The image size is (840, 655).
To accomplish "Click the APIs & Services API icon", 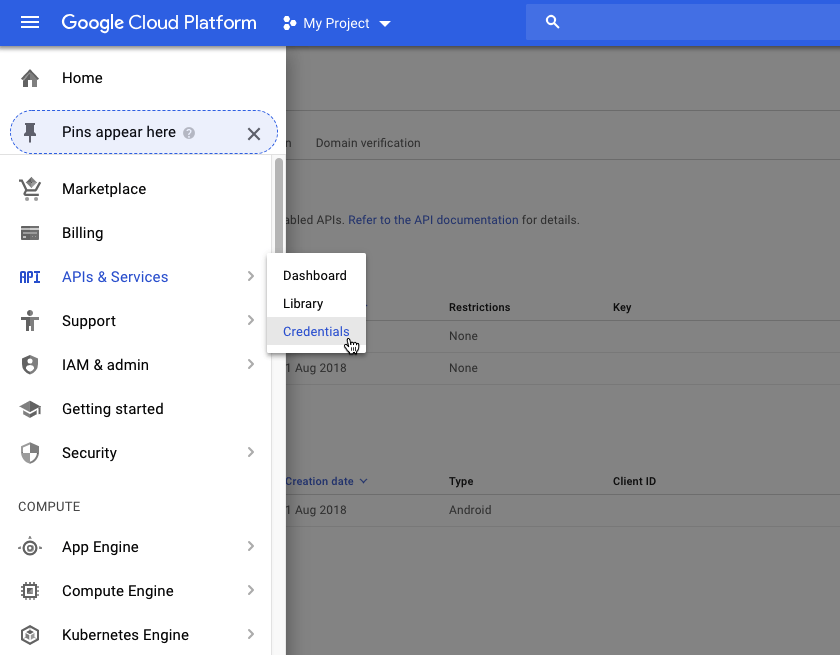I will click(29, 276).
